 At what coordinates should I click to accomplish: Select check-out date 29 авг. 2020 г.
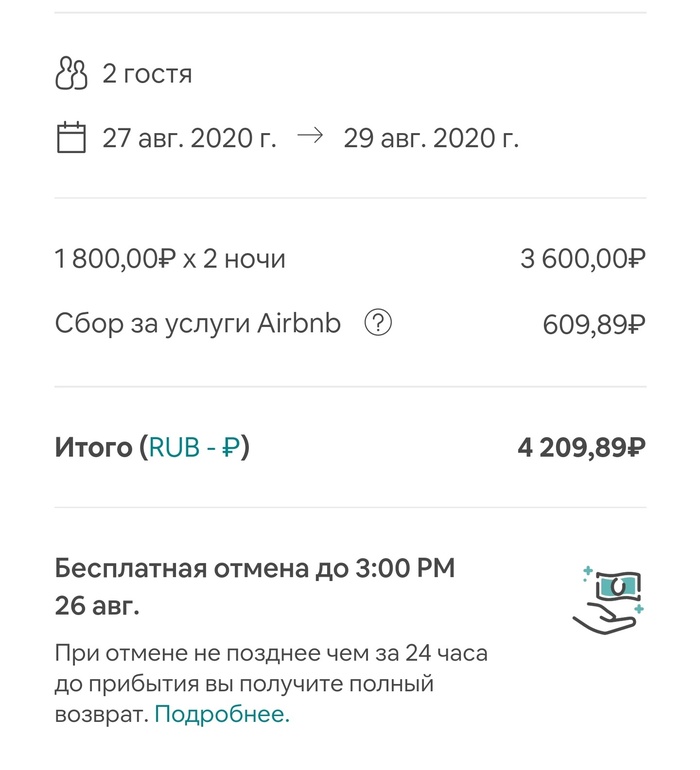[431, 137]
